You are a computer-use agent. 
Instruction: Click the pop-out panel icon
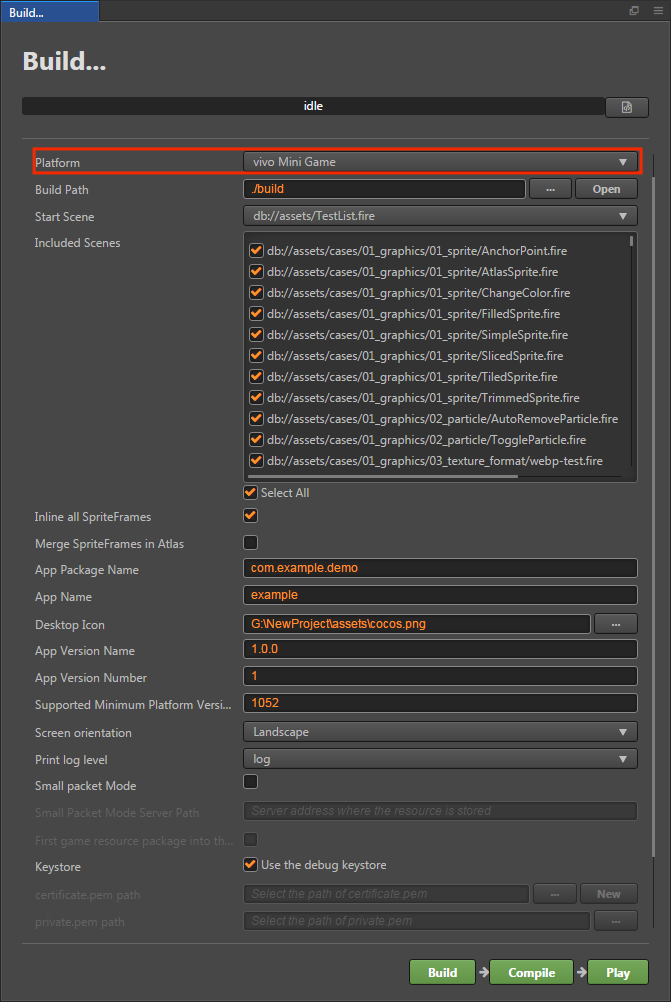[x=634, y=11]
